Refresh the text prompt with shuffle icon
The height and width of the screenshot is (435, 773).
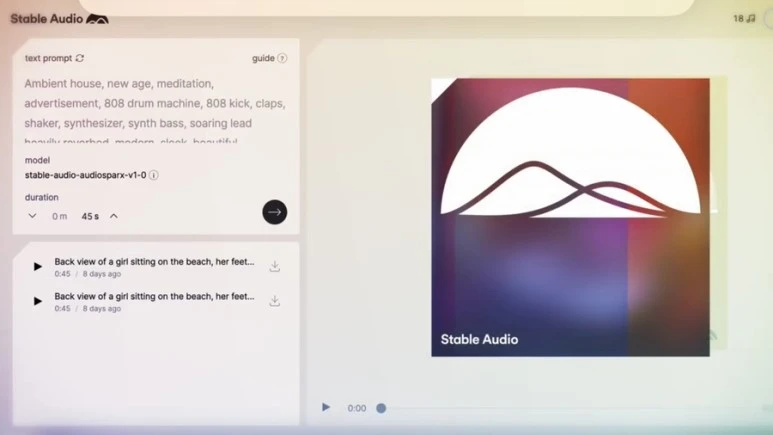pos(80,58)
